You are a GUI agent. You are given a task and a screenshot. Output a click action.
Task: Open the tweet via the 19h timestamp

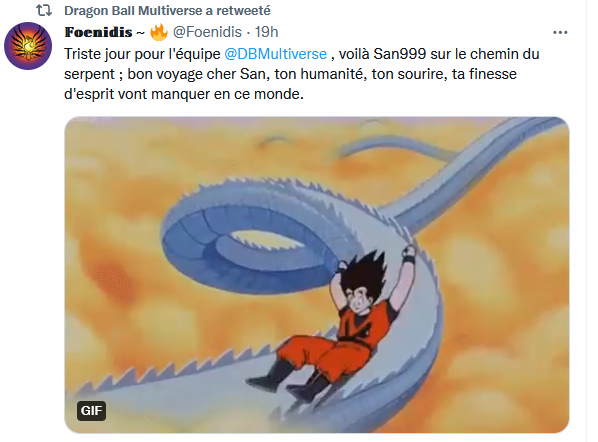[267, 32]
